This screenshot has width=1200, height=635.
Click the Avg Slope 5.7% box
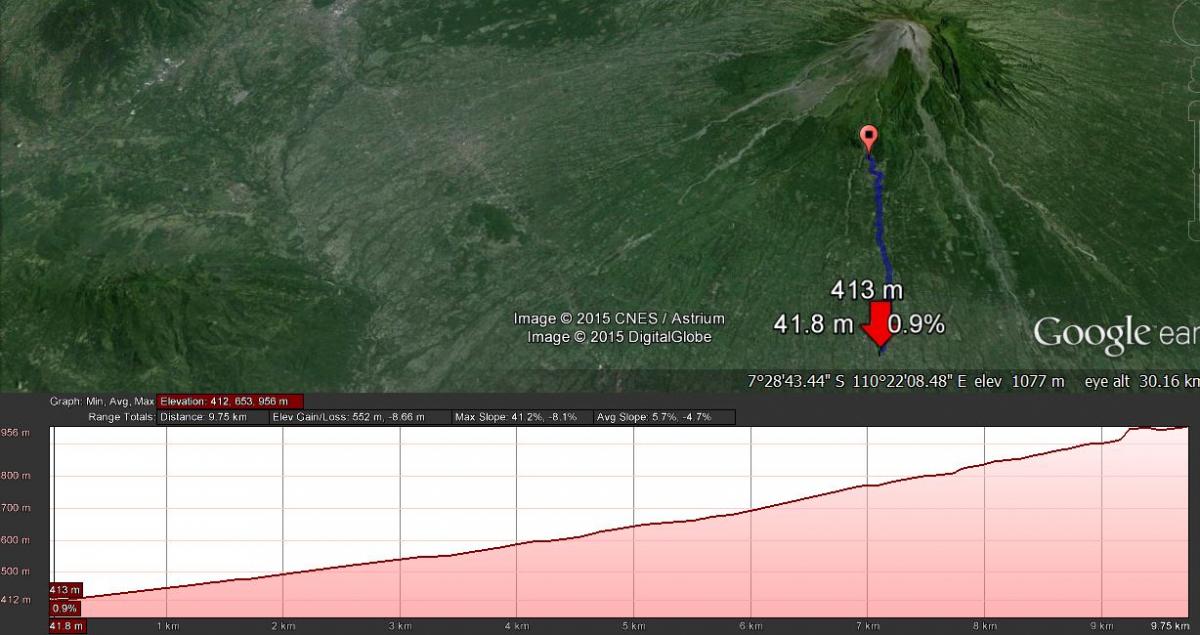click(664, 417)
